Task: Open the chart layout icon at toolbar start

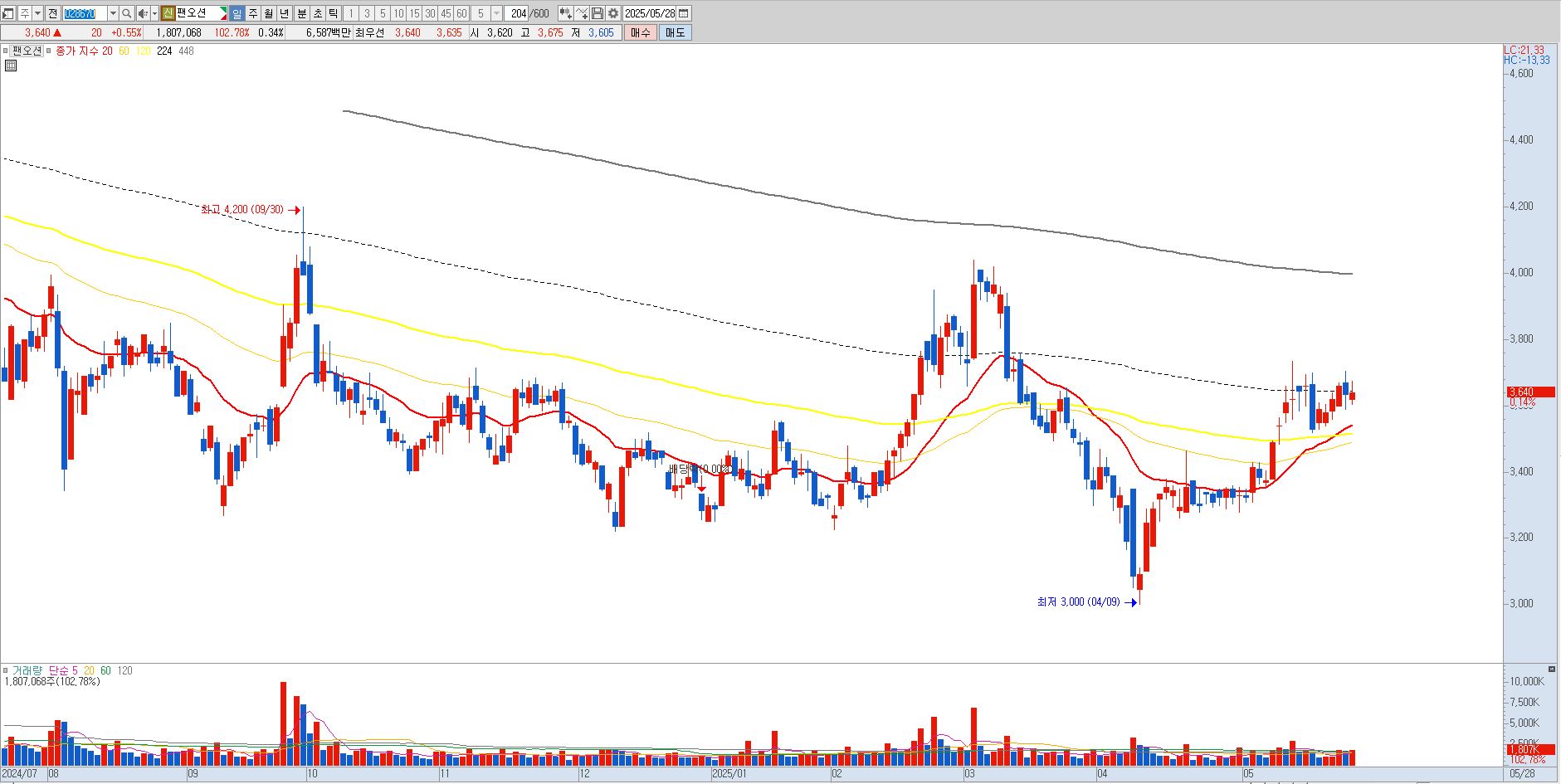Action: [x=7, y=13]
